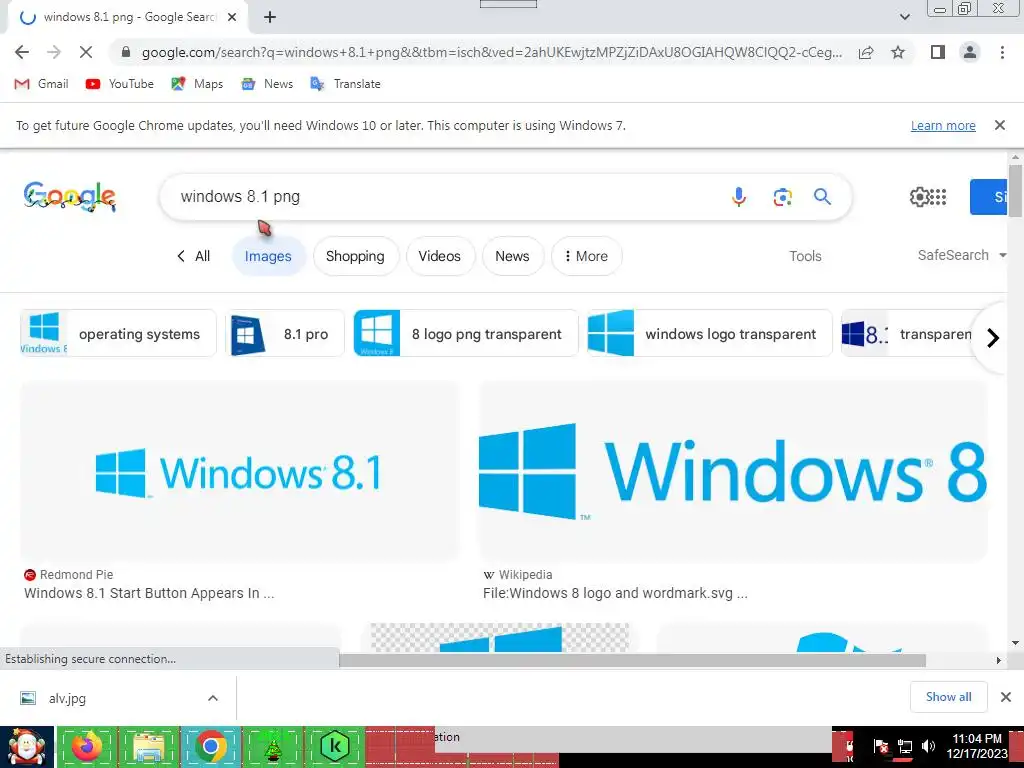
Task: Click the Wikipedia source label
Action: tap(518, 575)
